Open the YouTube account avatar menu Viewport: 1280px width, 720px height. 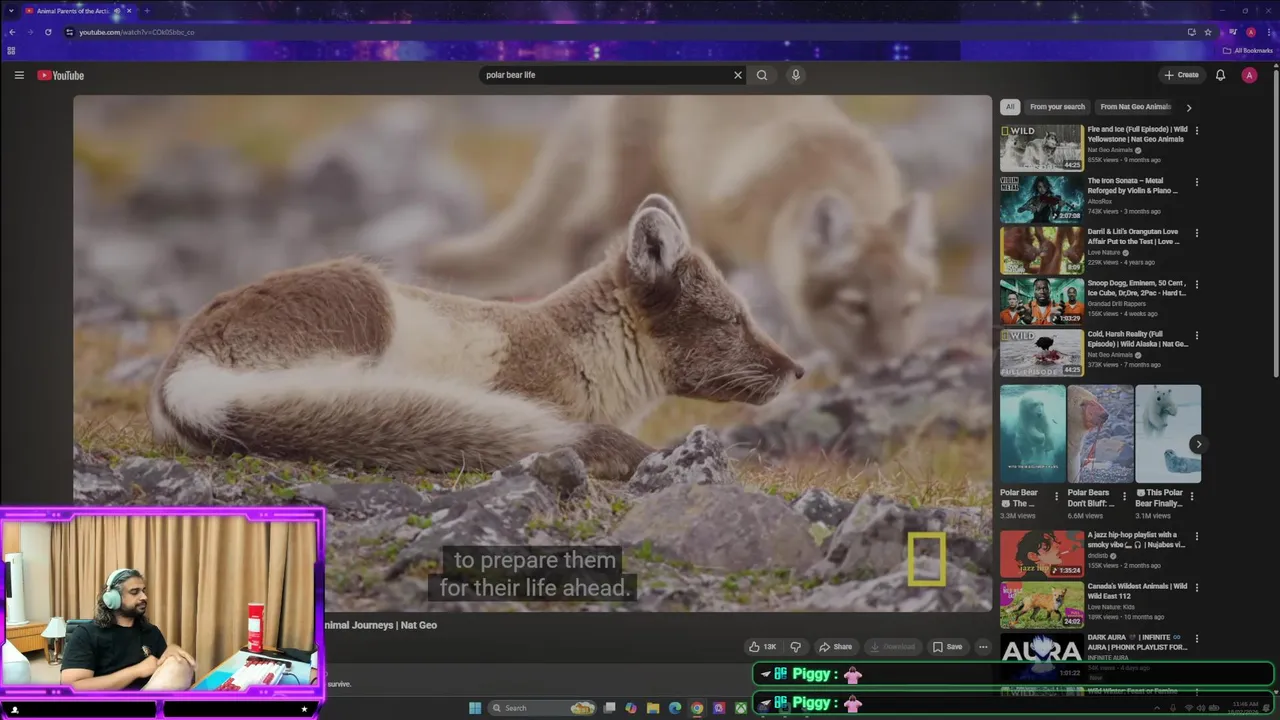coord(1249,75)
